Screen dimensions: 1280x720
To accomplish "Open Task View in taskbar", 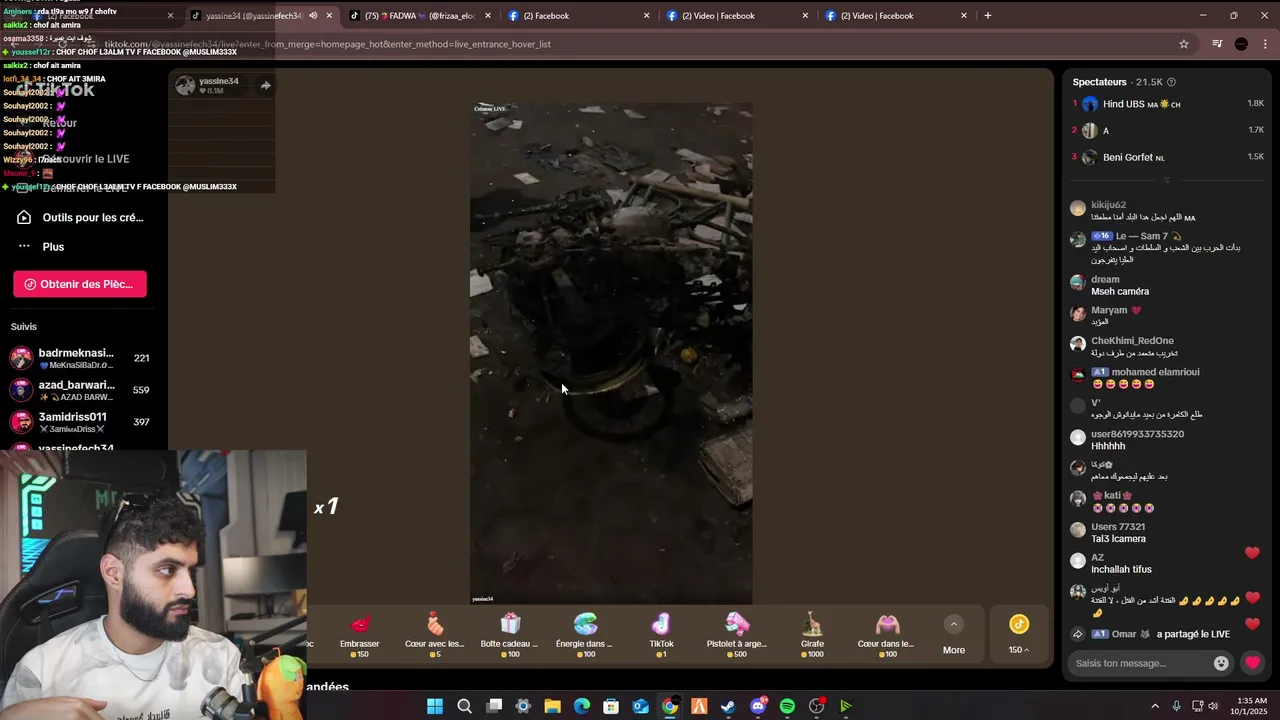I will (494, 706).
